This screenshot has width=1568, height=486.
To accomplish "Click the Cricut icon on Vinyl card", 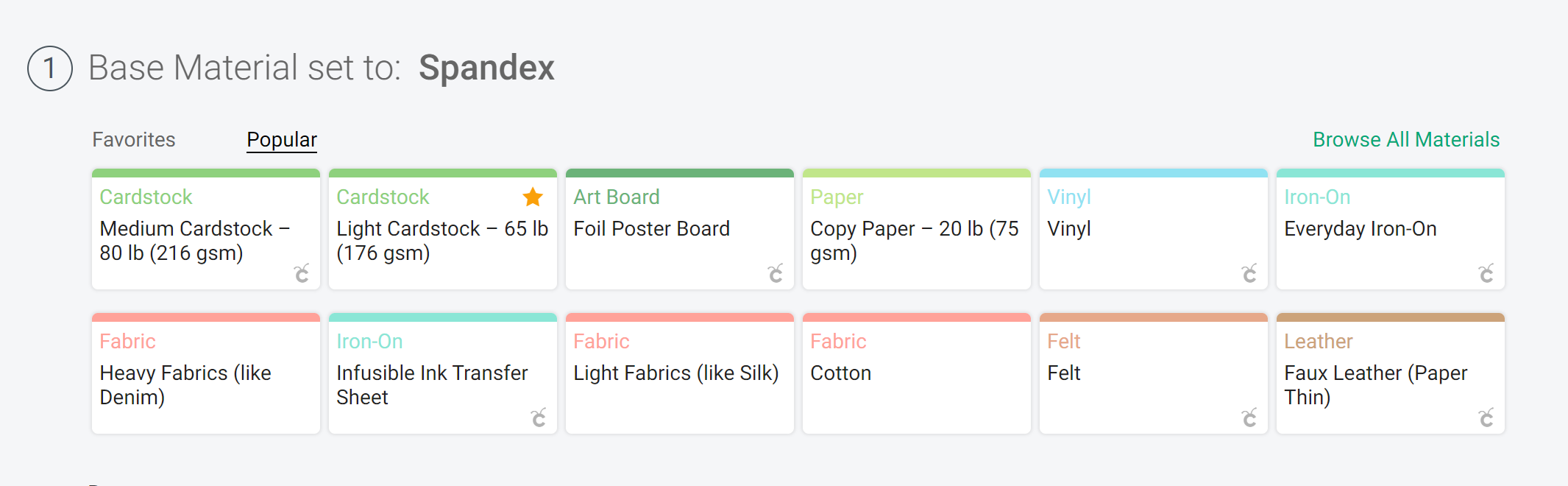I will point(1249,274).
